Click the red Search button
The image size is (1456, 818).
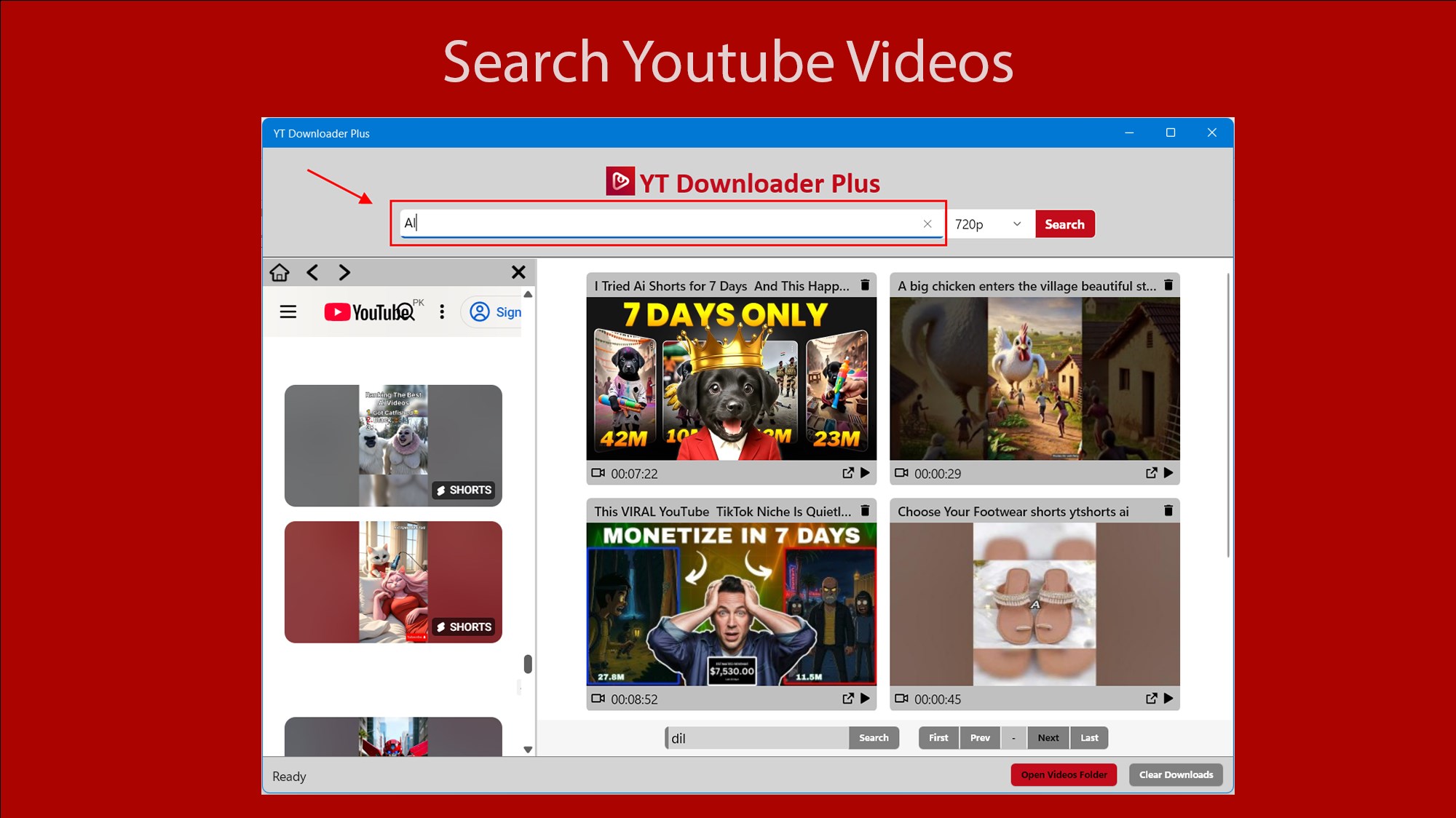coord(1064,224)
